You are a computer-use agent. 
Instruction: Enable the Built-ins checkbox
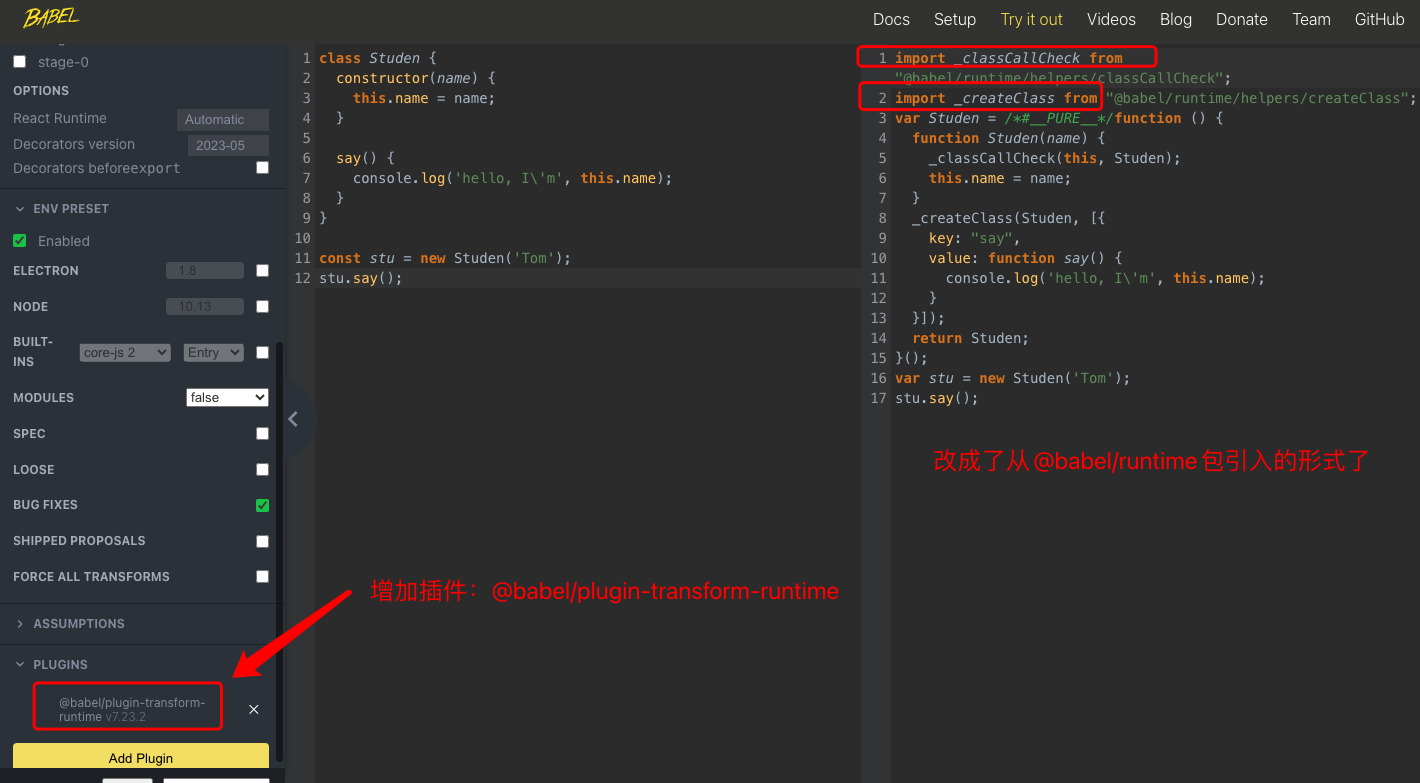tap(262, 353)
